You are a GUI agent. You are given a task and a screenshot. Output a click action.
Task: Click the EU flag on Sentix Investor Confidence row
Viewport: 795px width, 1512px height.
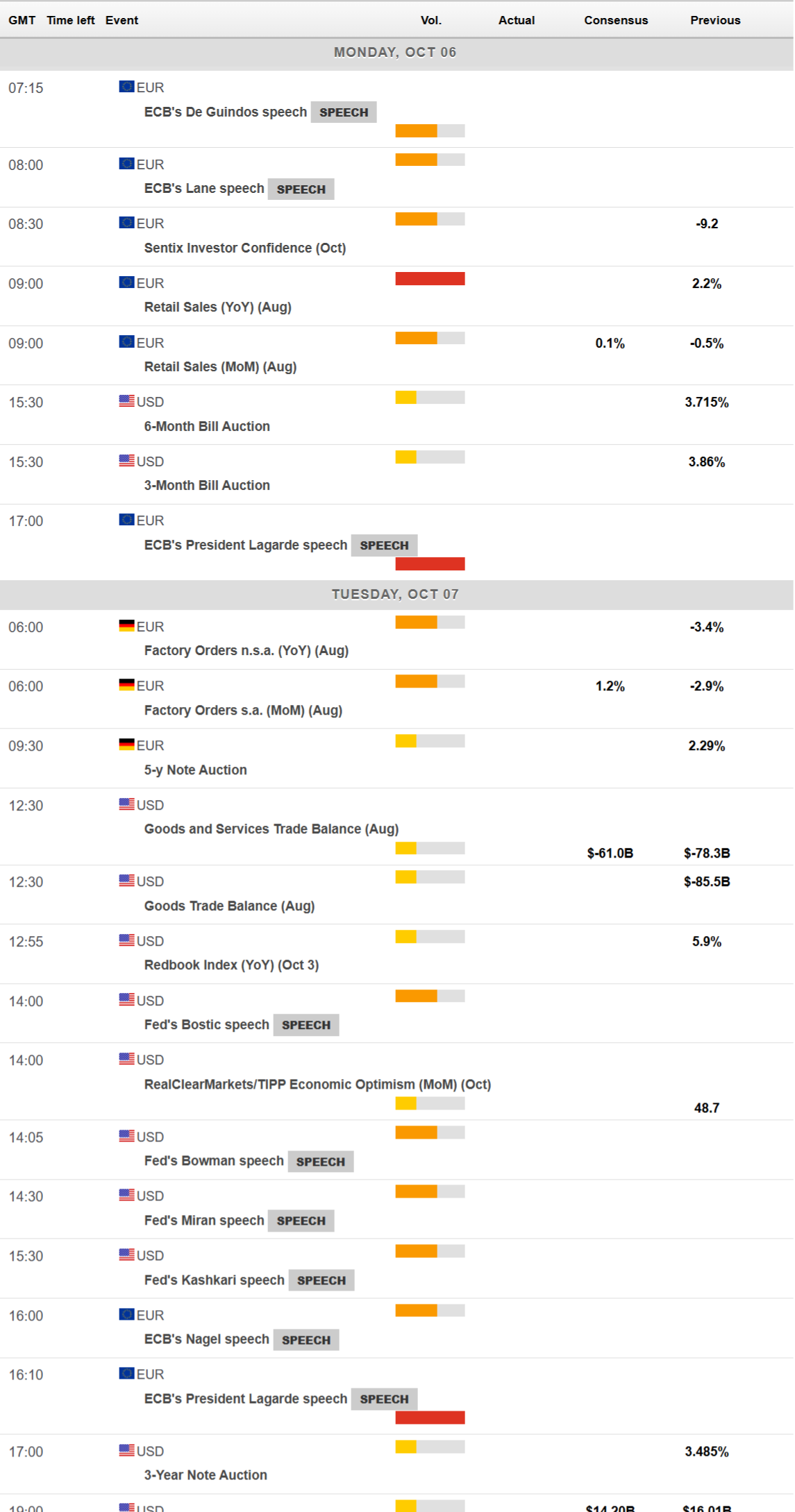[126, 223]
